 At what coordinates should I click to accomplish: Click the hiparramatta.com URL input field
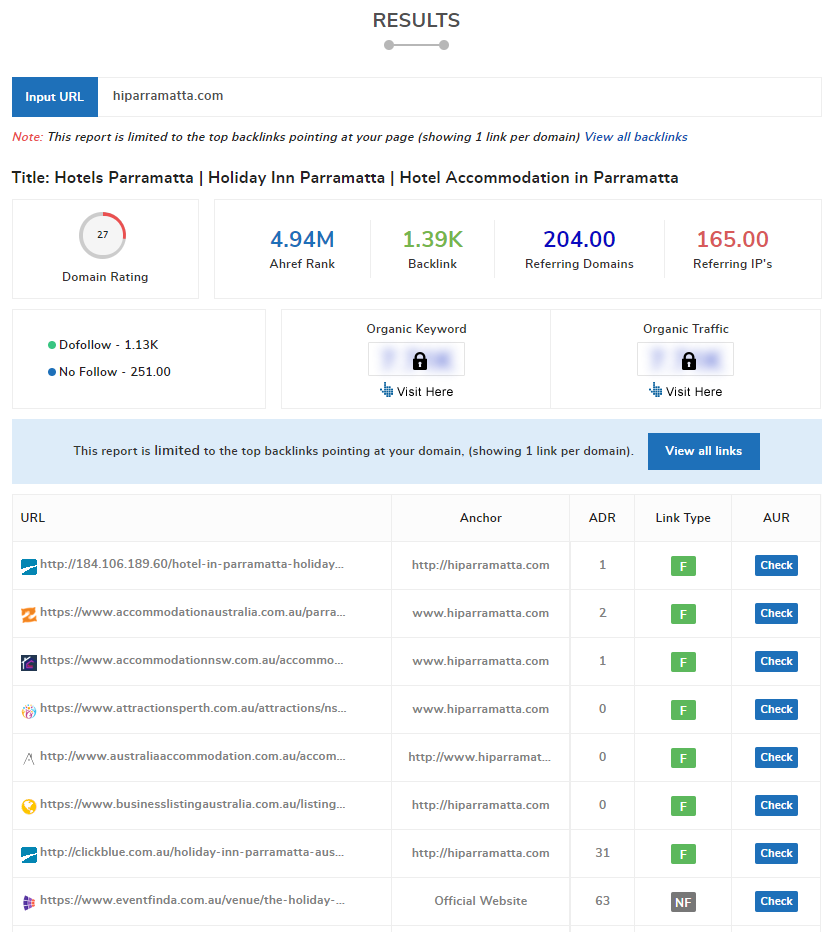coord(459,97)
